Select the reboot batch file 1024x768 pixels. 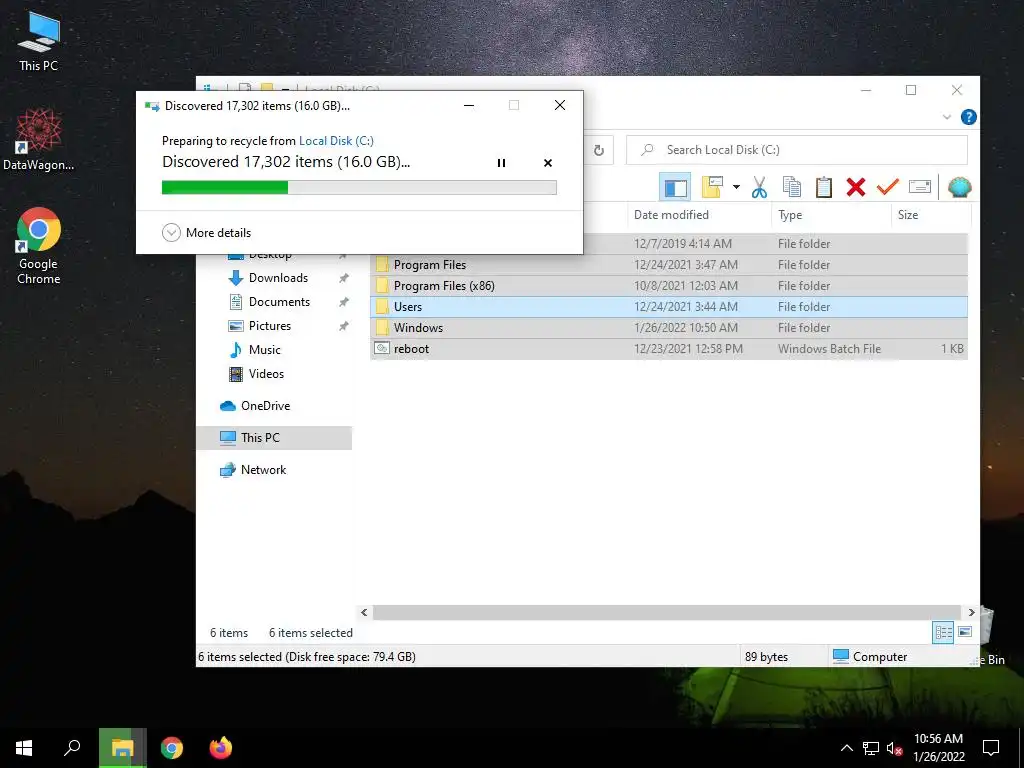(669, 349)
